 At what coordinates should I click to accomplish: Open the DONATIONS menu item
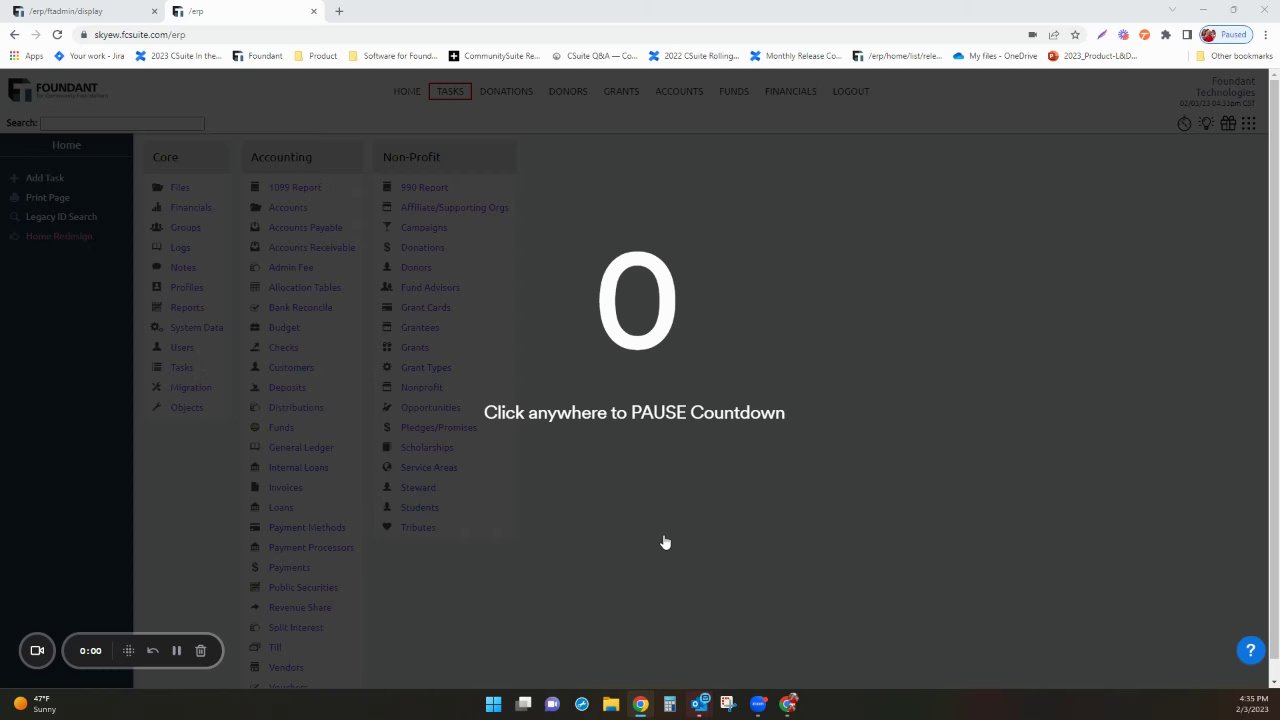[x=506, y=91]
